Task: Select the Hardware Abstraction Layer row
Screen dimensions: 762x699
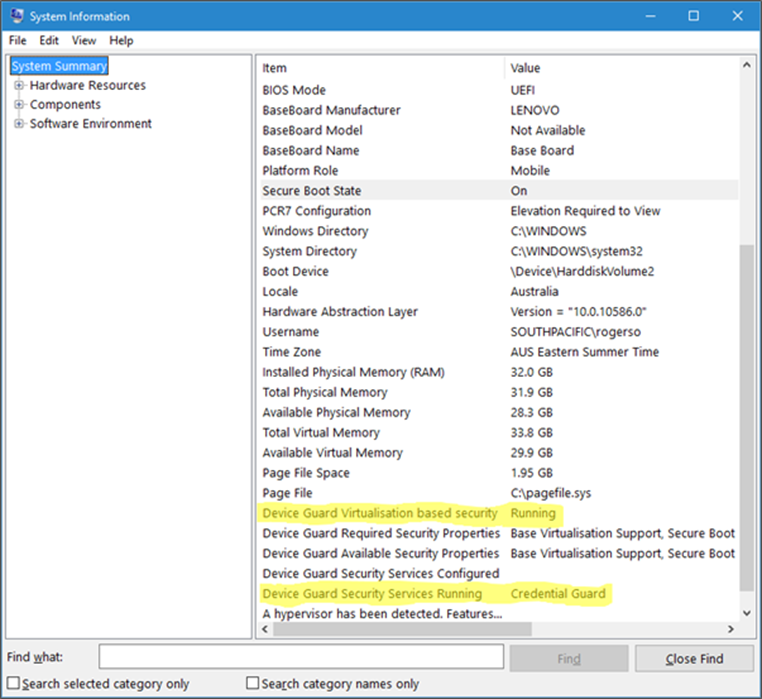Action: (499, 312)
